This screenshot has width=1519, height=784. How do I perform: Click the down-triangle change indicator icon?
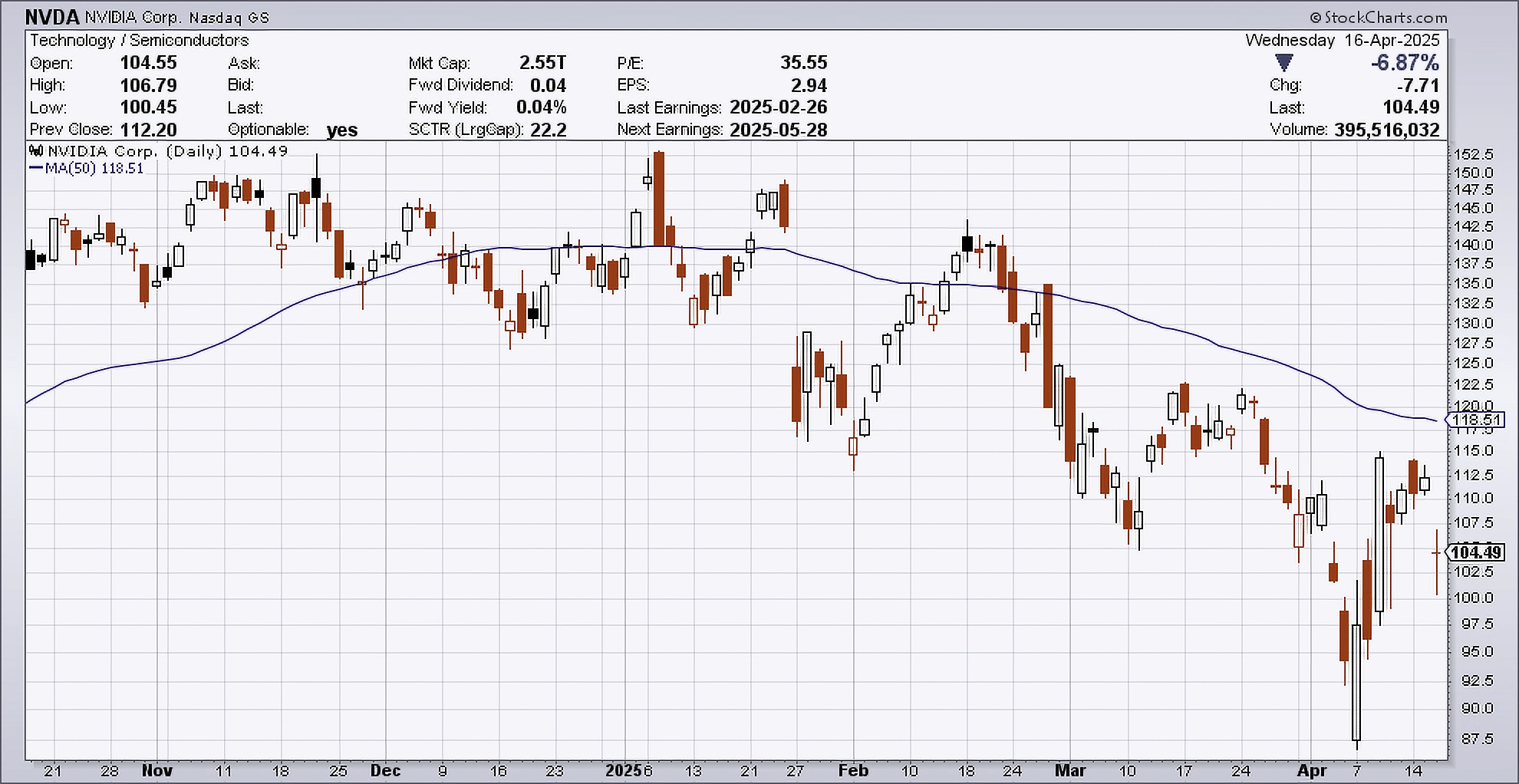[x=1283, y=62]
